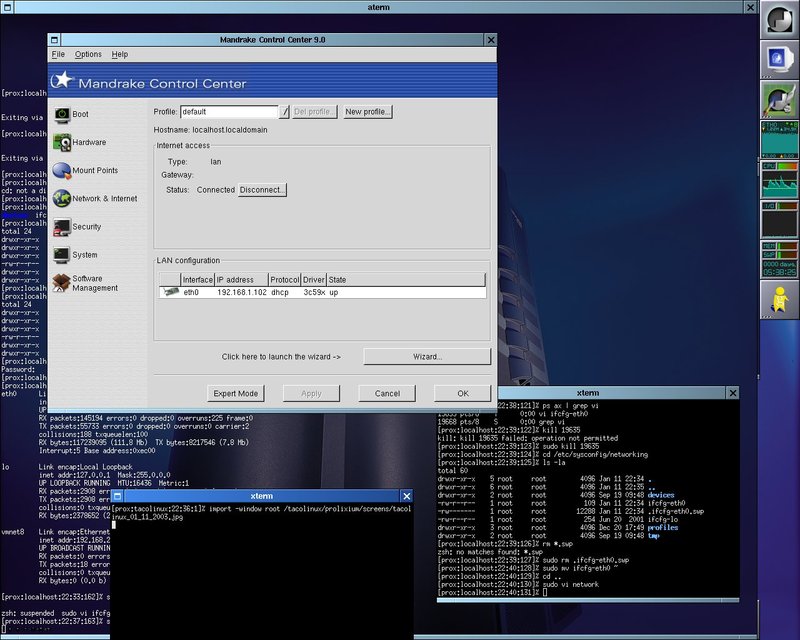Click the Cancel button
Image resolution: width=800 pixels, height=640 pixels.
point(387,393)
